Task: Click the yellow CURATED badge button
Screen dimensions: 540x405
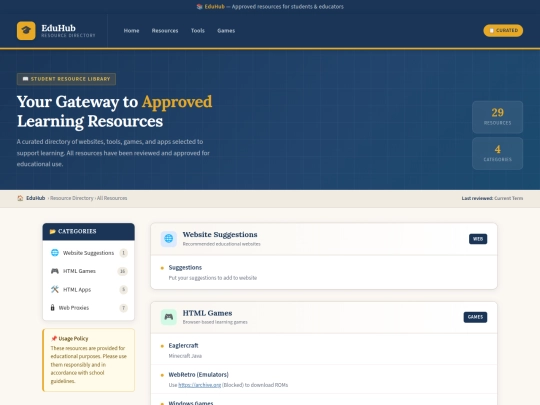Action: [x=503, y=30]
